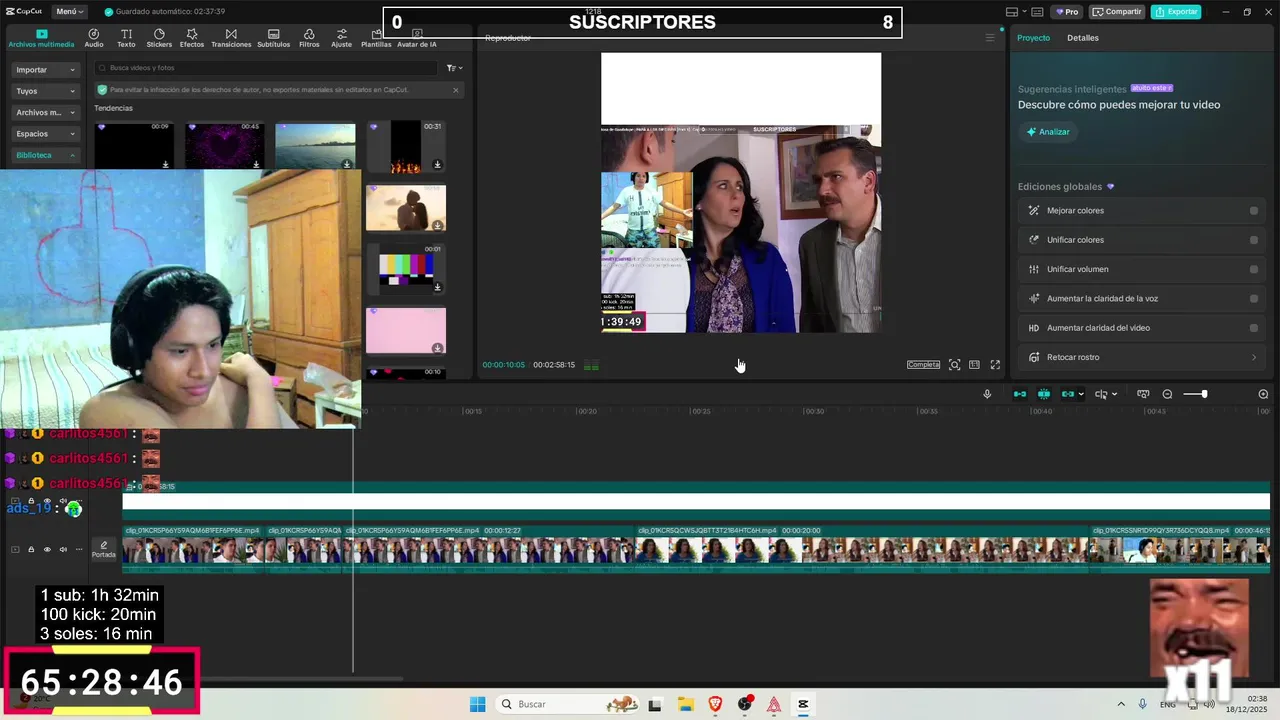
Task: Open the player hamburger menu
Action: (990, 38)
